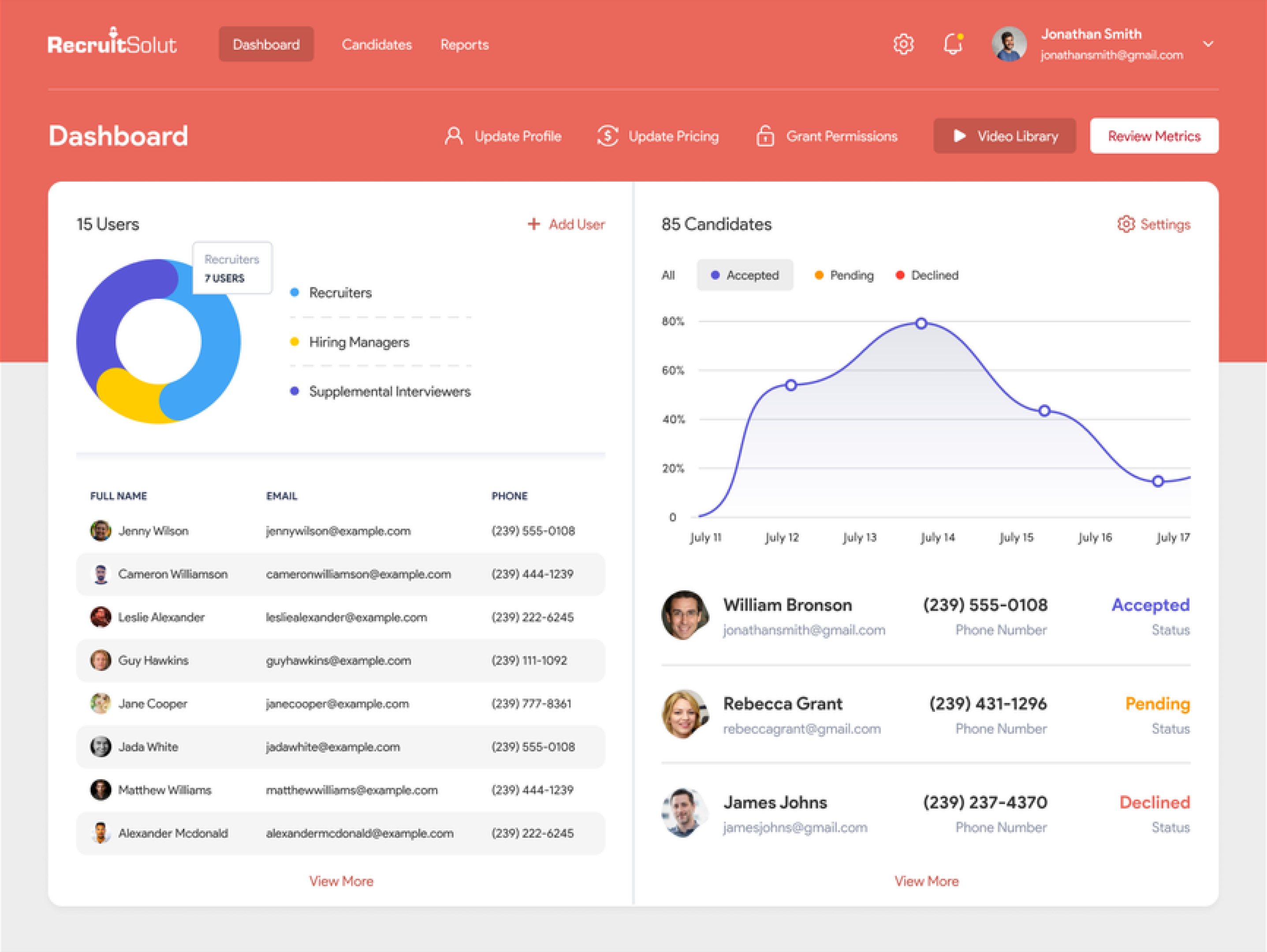The height and width of the screenshot is (952, 1267).
Task: Click the July 14 chart data point
Action: [x=921, y=324]
